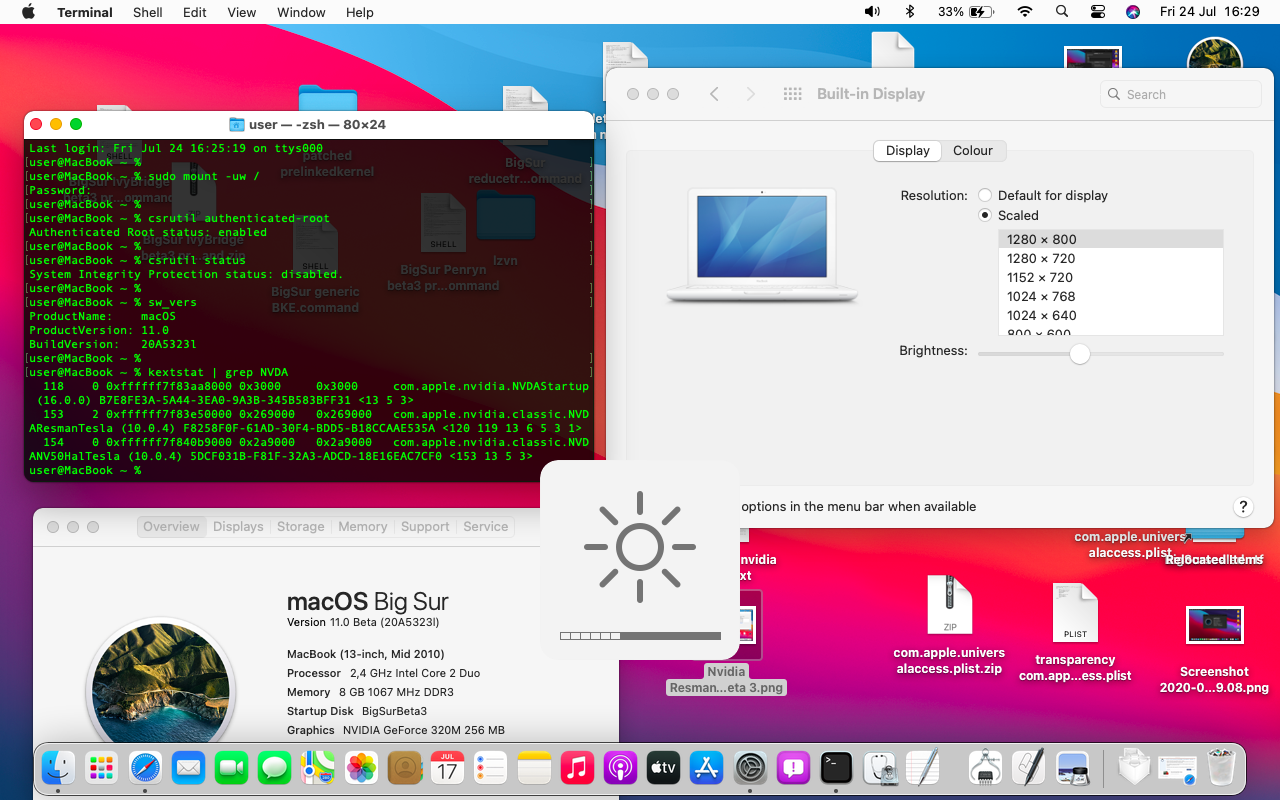Open the Displays tab in About This Mac
Screen dimensions: 1280x800
pos(238,526)
